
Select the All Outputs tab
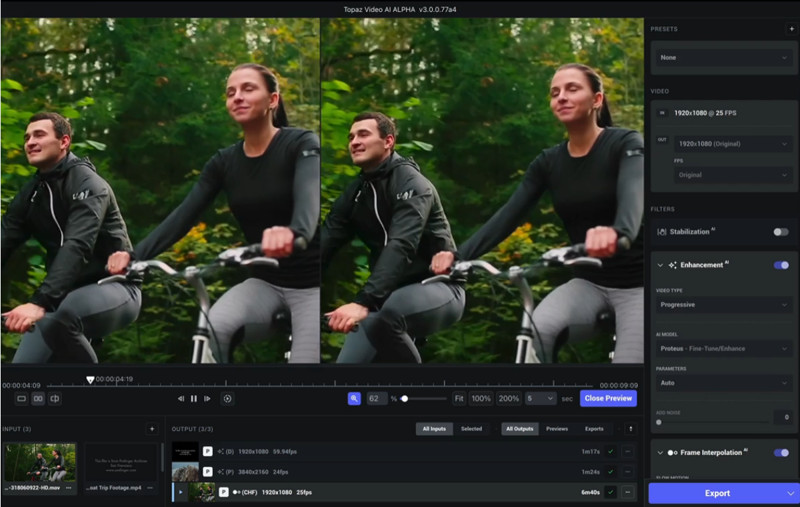point(519,429)
